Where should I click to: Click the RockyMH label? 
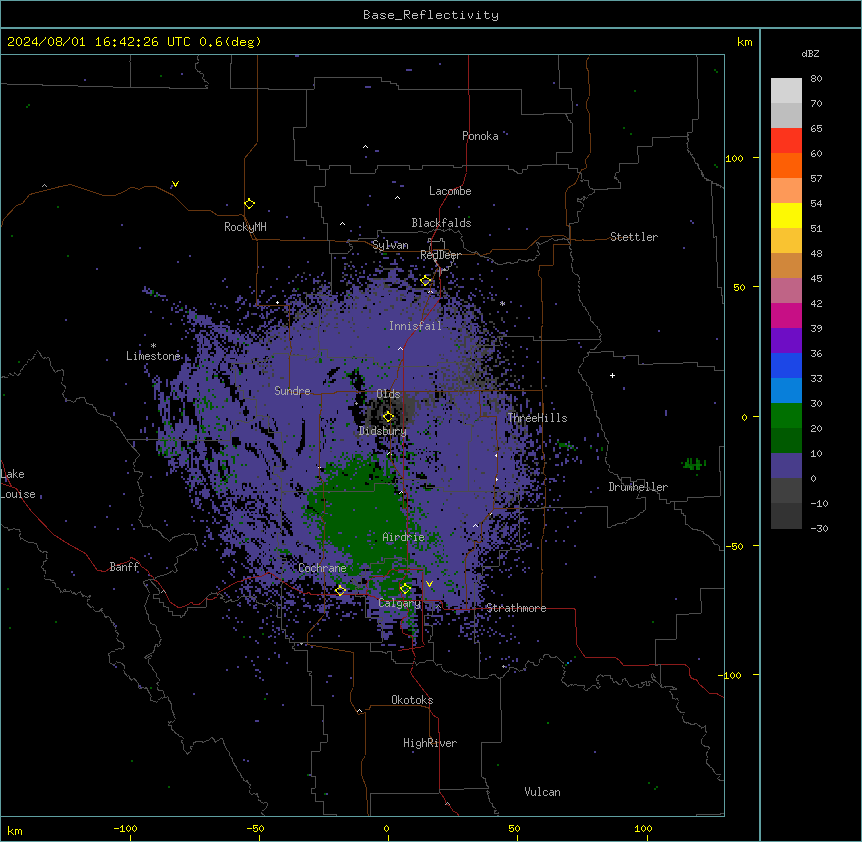pos(245,227)
